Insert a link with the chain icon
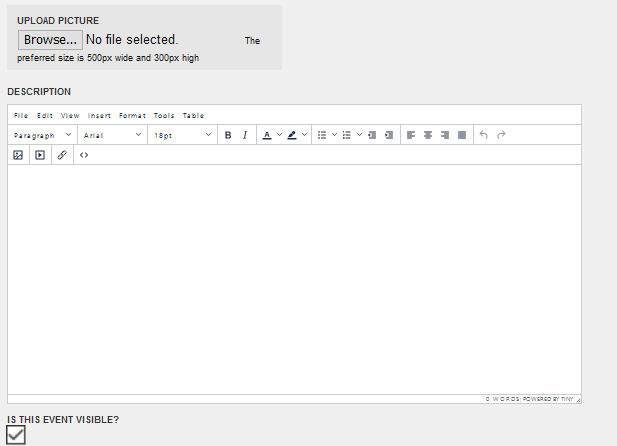Viewport: 617px width, 446px height. [62, 155]
